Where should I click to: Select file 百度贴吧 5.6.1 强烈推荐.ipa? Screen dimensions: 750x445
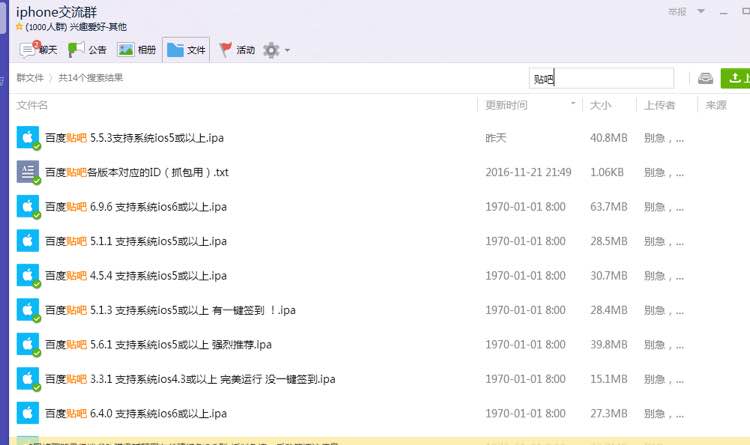point(158,345)
